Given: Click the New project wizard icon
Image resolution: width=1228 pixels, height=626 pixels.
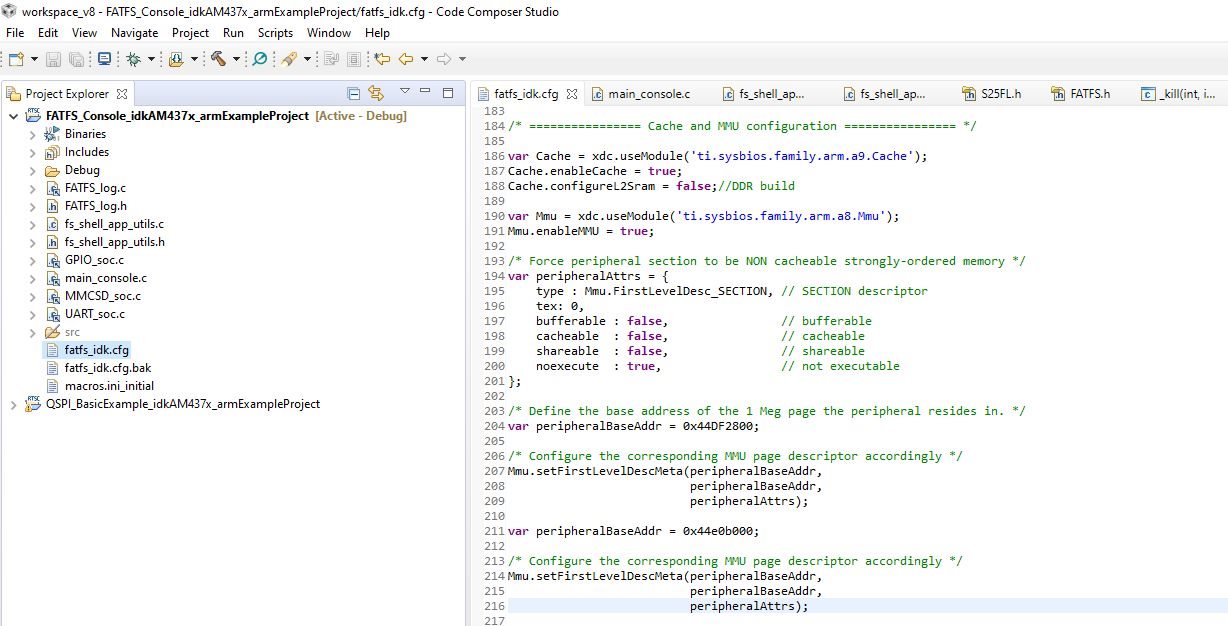Looking at the screenshot, I should click(16, 59).
